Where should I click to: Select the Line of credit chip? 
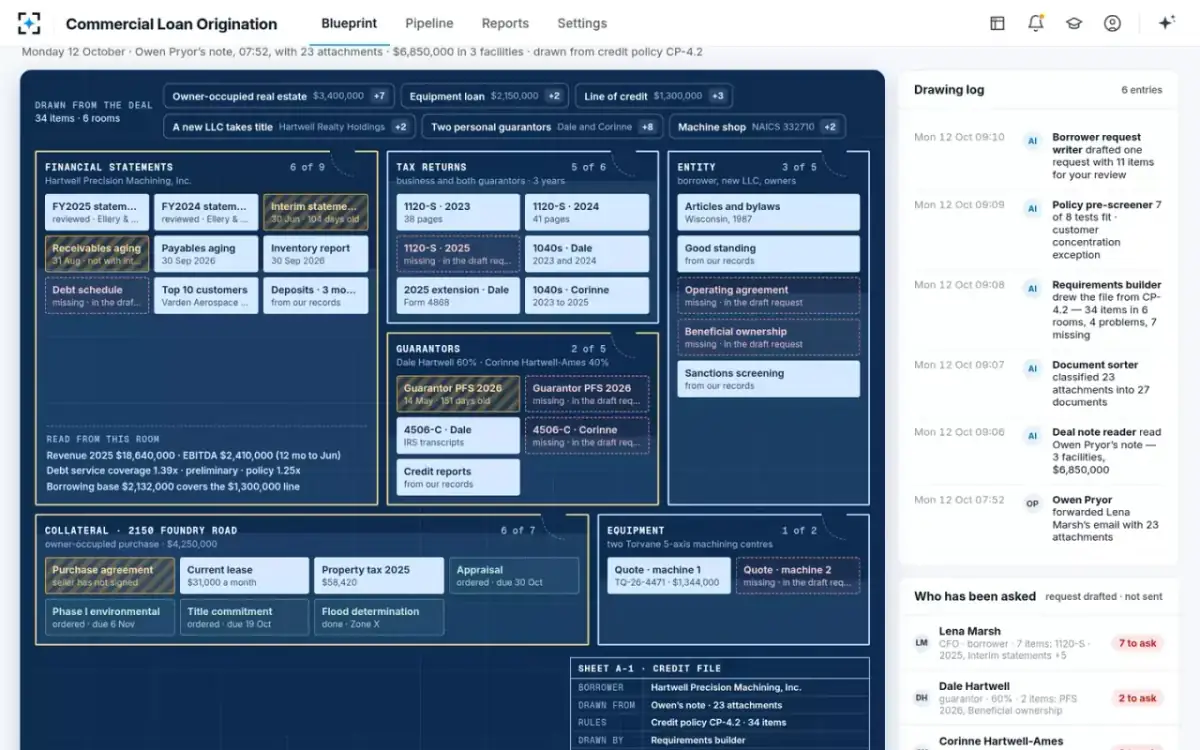pos(654,96)
